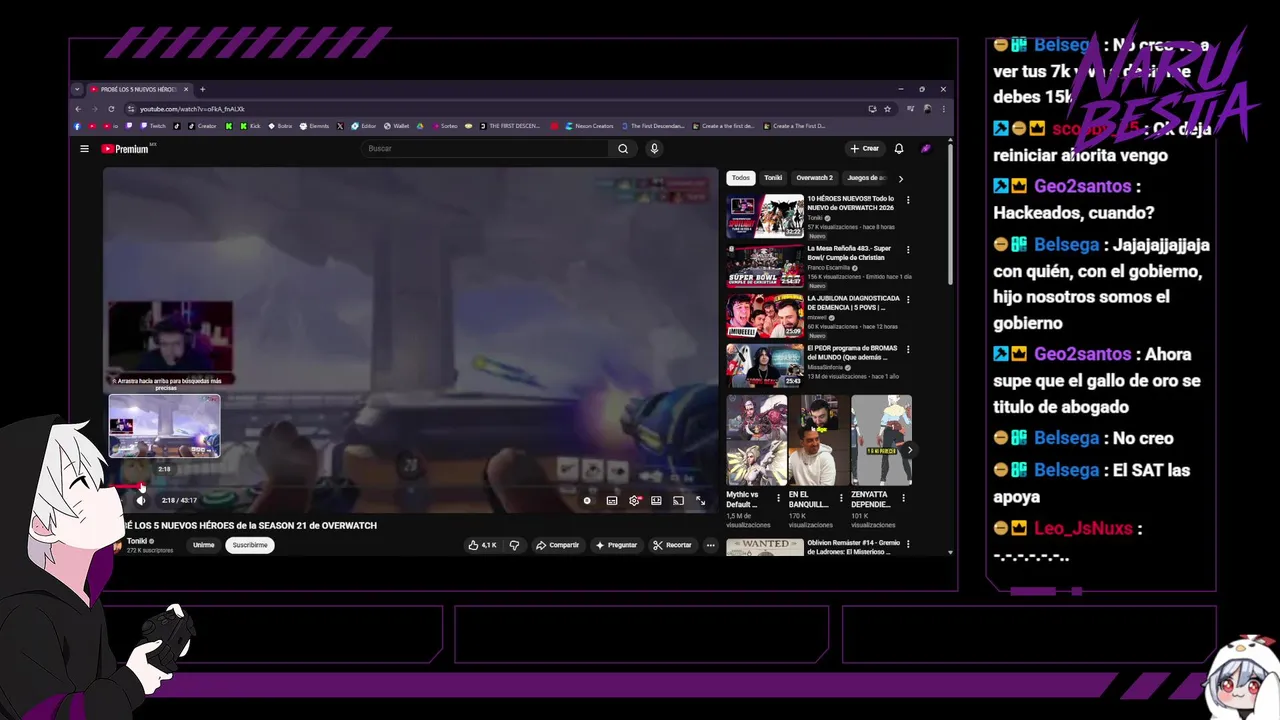This screenshot has width=1280, height=720.
Task: Select the 'Todos' filter chip
Action: pyautogui.click(x=740, y=178)
